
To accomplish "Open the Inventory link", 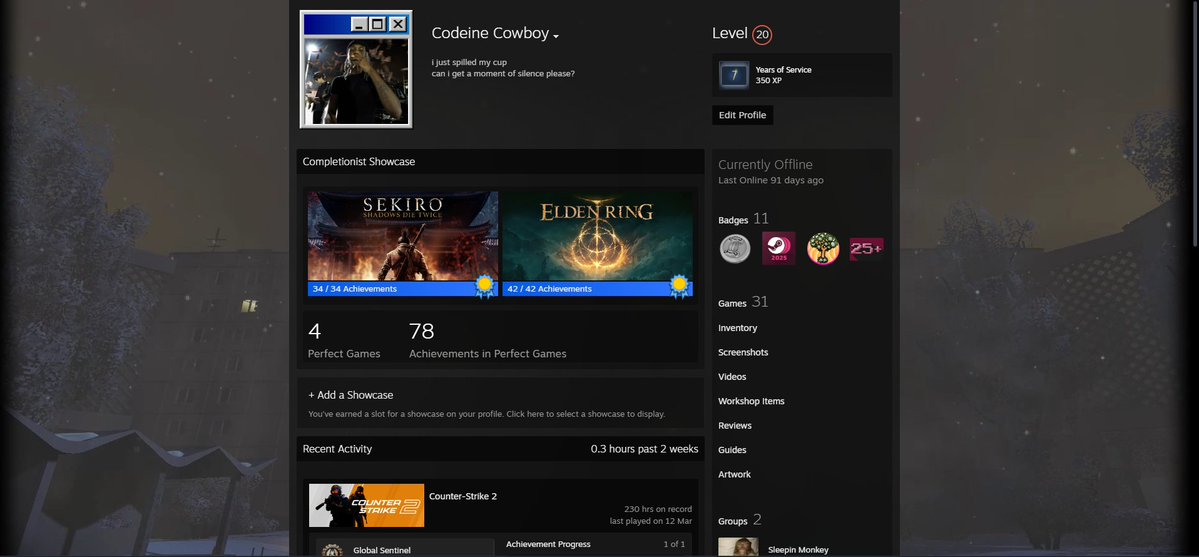I will click(737, 328).
